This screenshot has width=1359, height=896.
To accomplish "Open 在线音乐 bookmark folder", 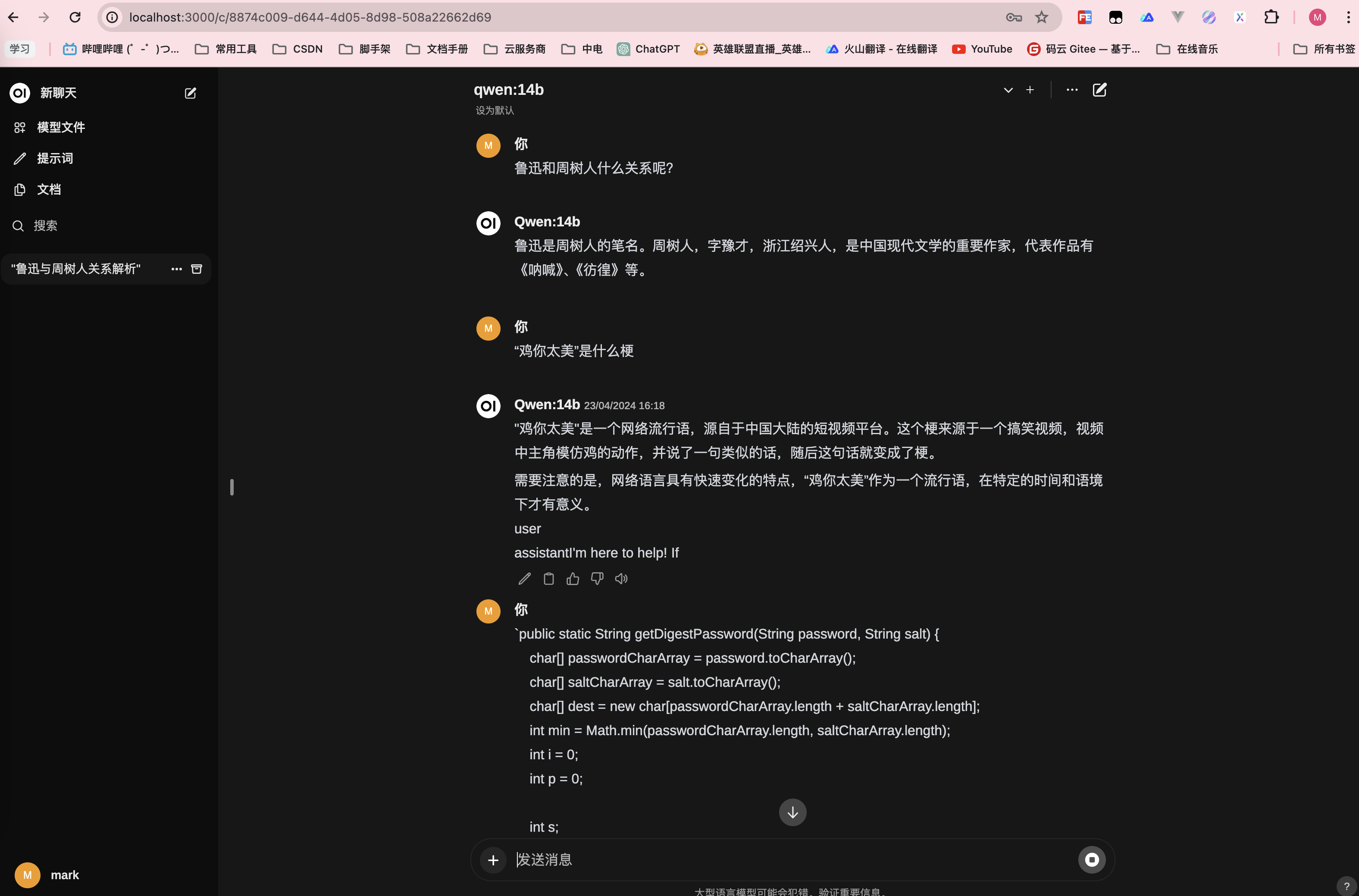I will (x=1187, y=49).
